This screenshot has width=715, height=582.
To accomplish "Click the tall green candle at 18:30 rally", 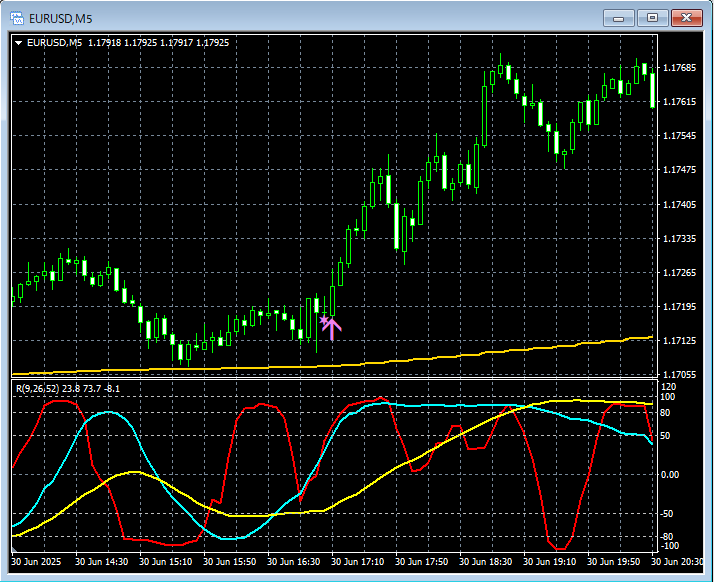I will tap(484, 116).
